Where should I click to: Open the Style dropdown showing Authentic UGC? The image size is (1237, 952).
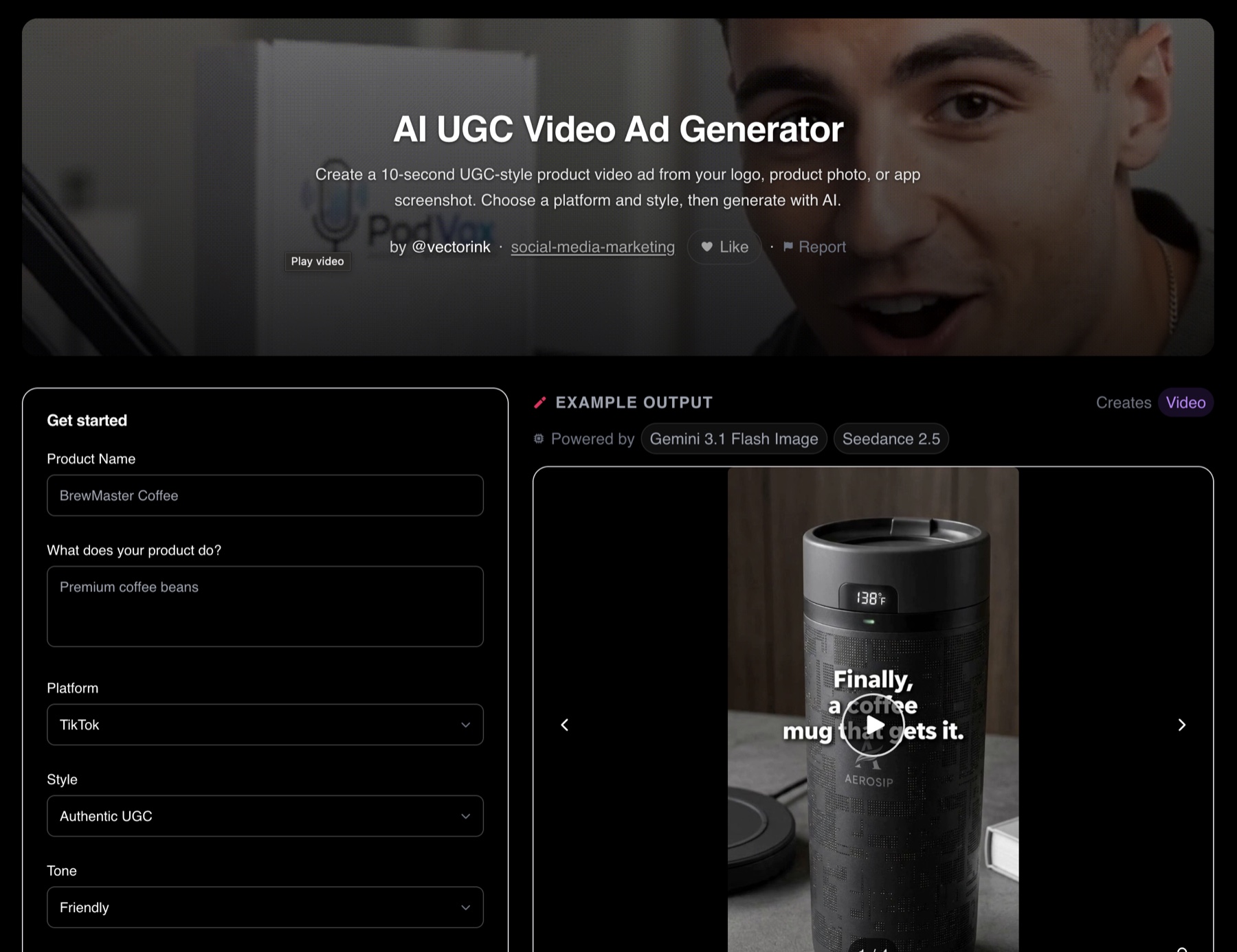point(265,816)
